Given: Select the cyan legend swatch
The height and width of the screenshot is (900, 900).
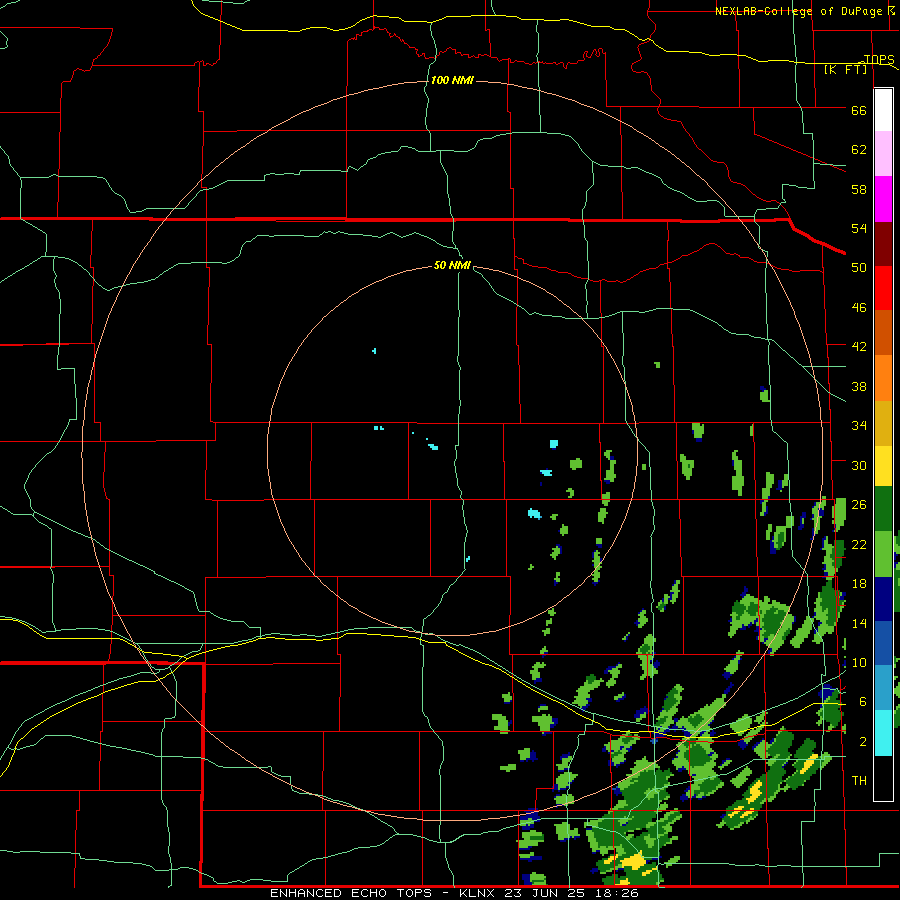Looking at the screenshot, I should pos(883,733).
